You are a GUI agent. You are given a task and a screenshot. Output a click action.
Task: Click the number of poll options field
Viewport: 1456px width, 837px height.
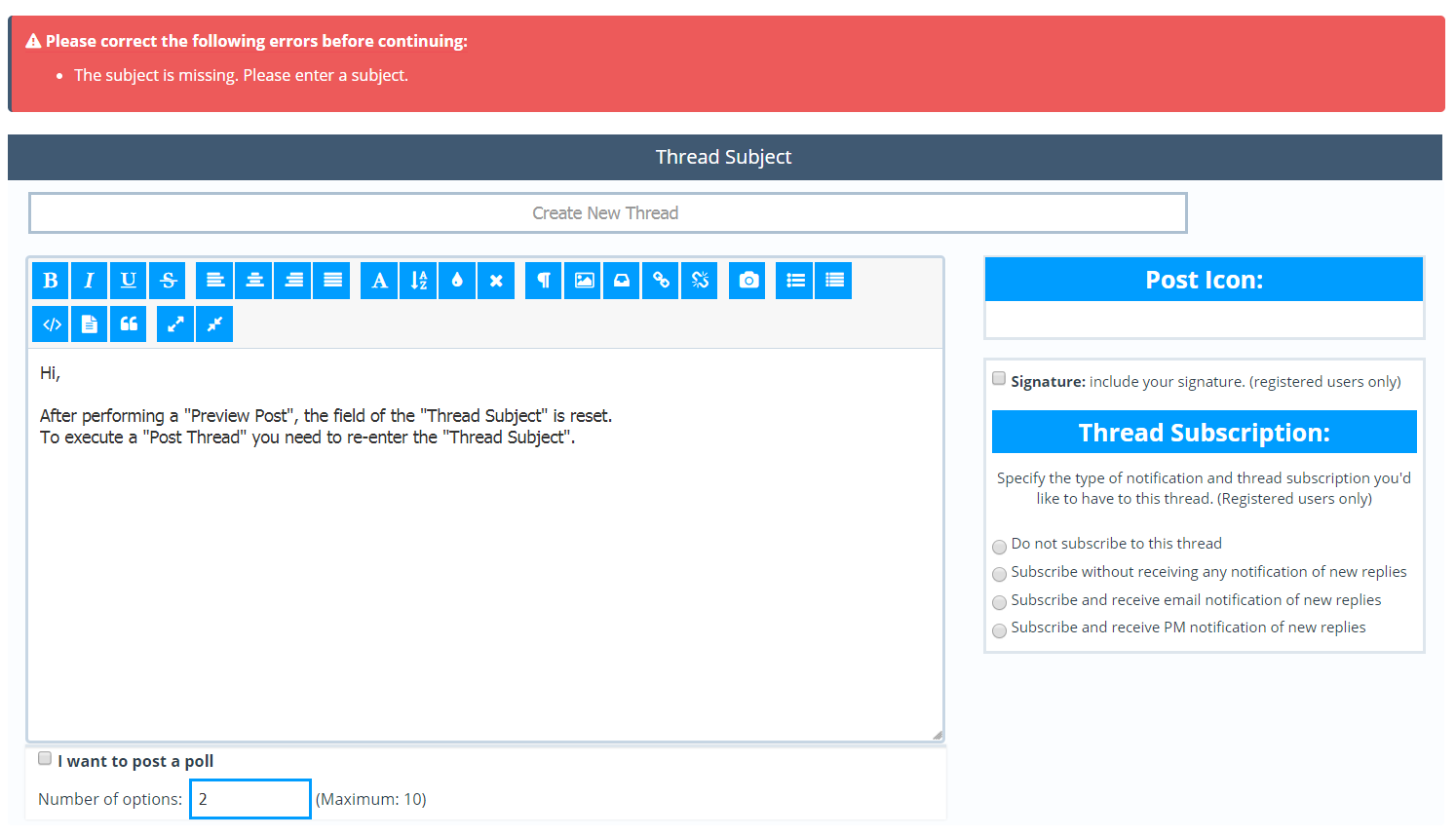pyautogui.click(x=250, y=799)
